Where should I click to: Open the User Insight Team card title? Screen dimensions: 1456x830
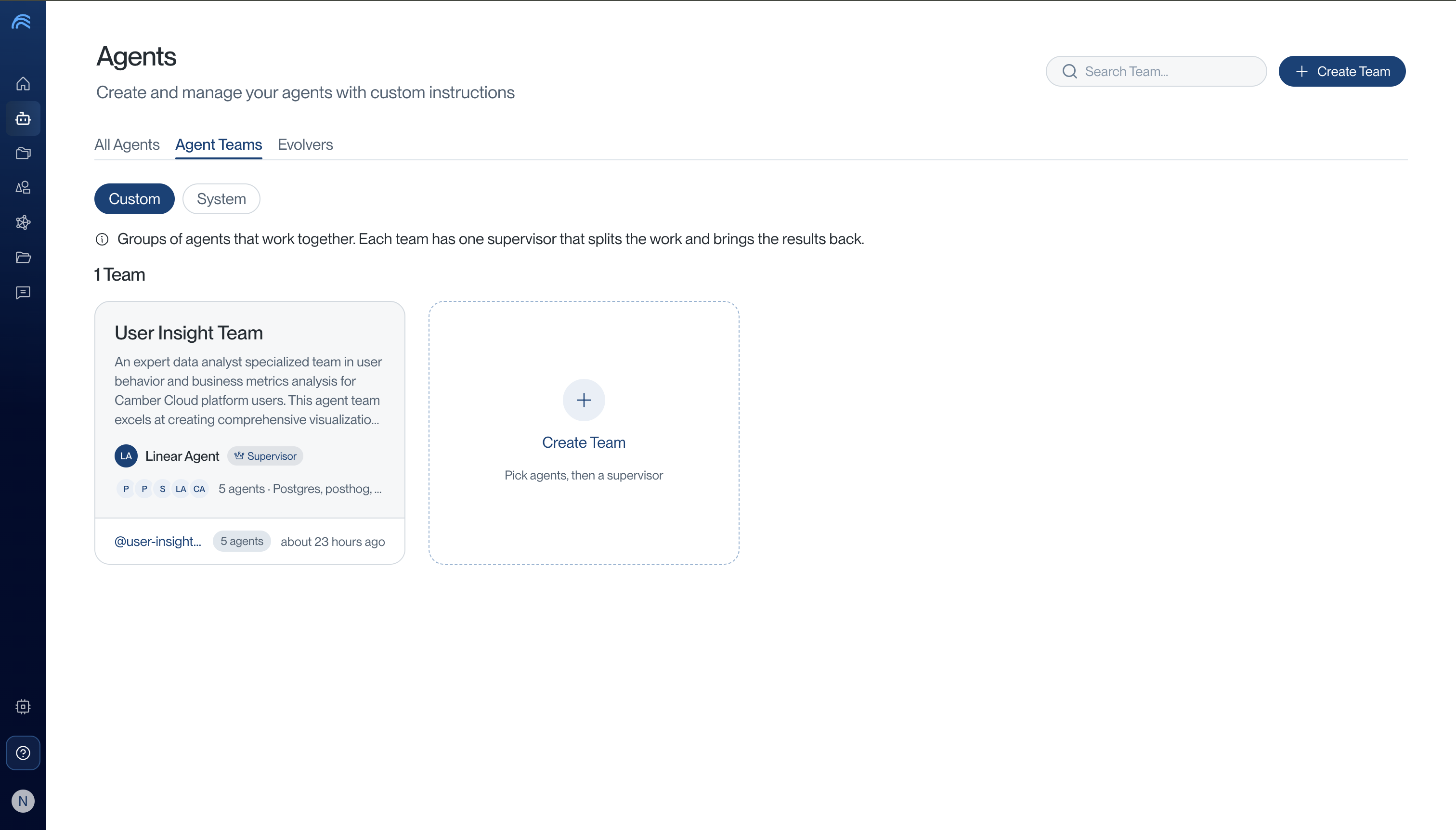(x=189, y=333)
